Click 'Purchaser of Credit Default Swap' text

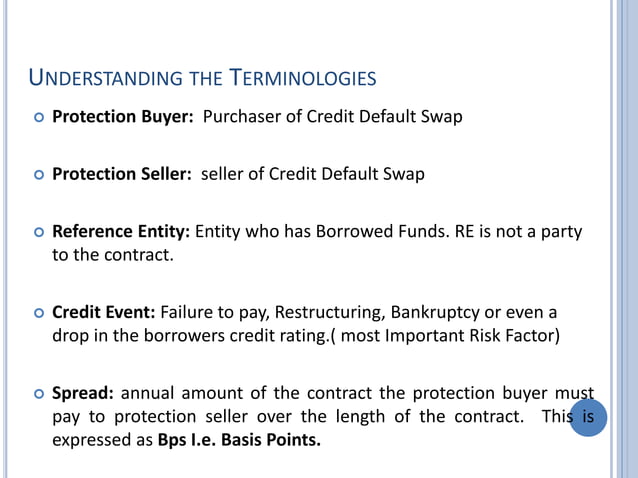[332, 117]
